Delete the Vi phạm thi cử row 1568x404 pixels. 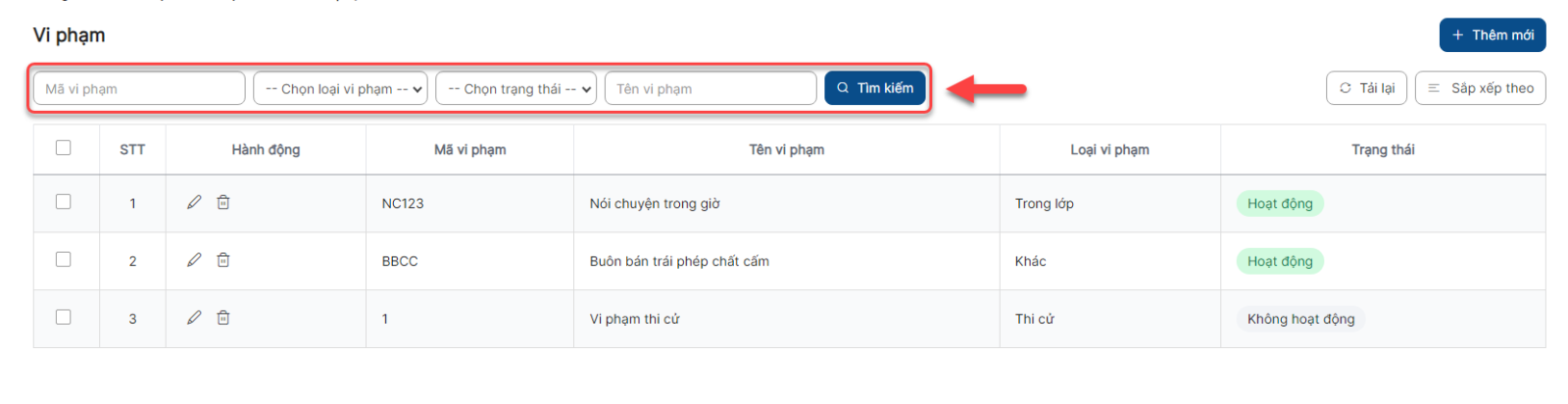pyautogui.click(x=223, y=318)
